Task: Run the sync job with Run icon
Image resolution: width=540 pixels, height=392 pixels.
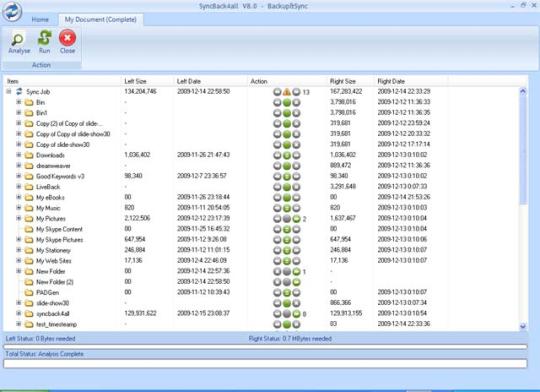Action: pyautogui.click(x=44, y=38)
